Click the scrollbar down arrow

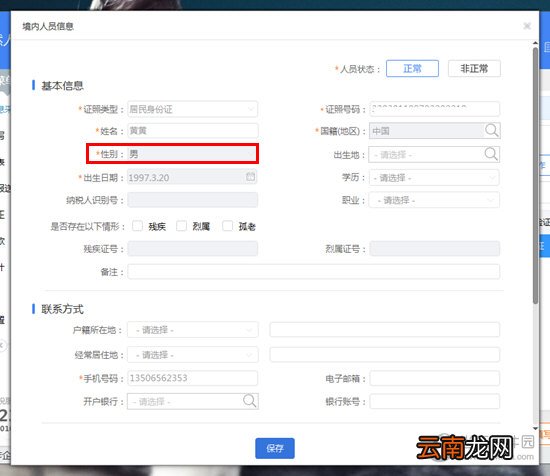(x=535, y=428)
